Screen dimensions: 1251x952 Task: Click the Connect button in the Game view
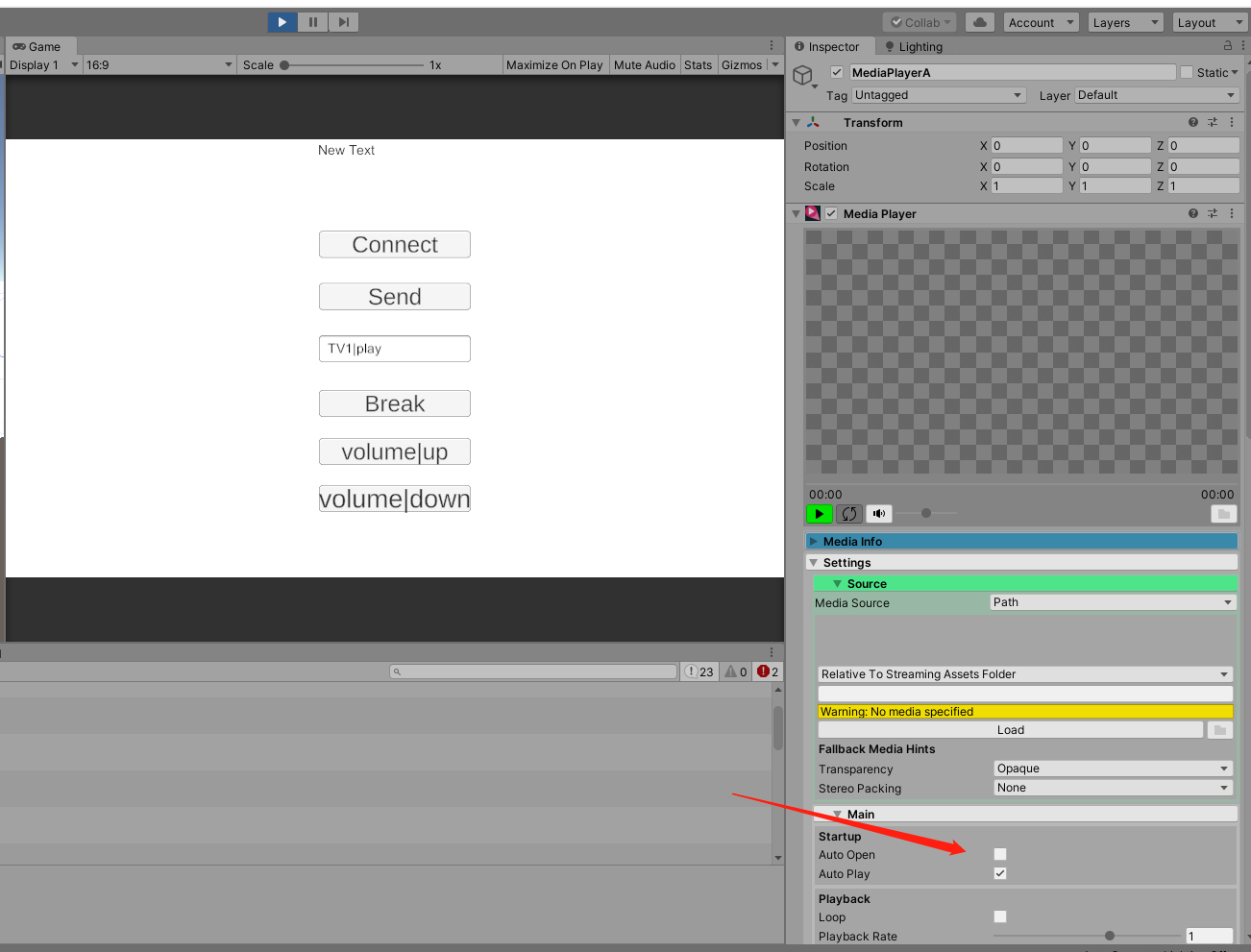[394, 244]
